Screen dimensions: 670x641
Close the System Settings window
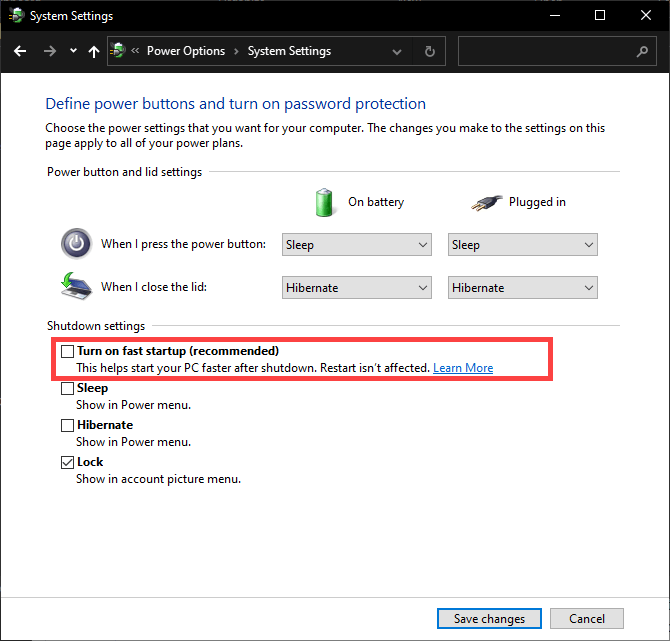pyautogui.click(x=646, y=15)
